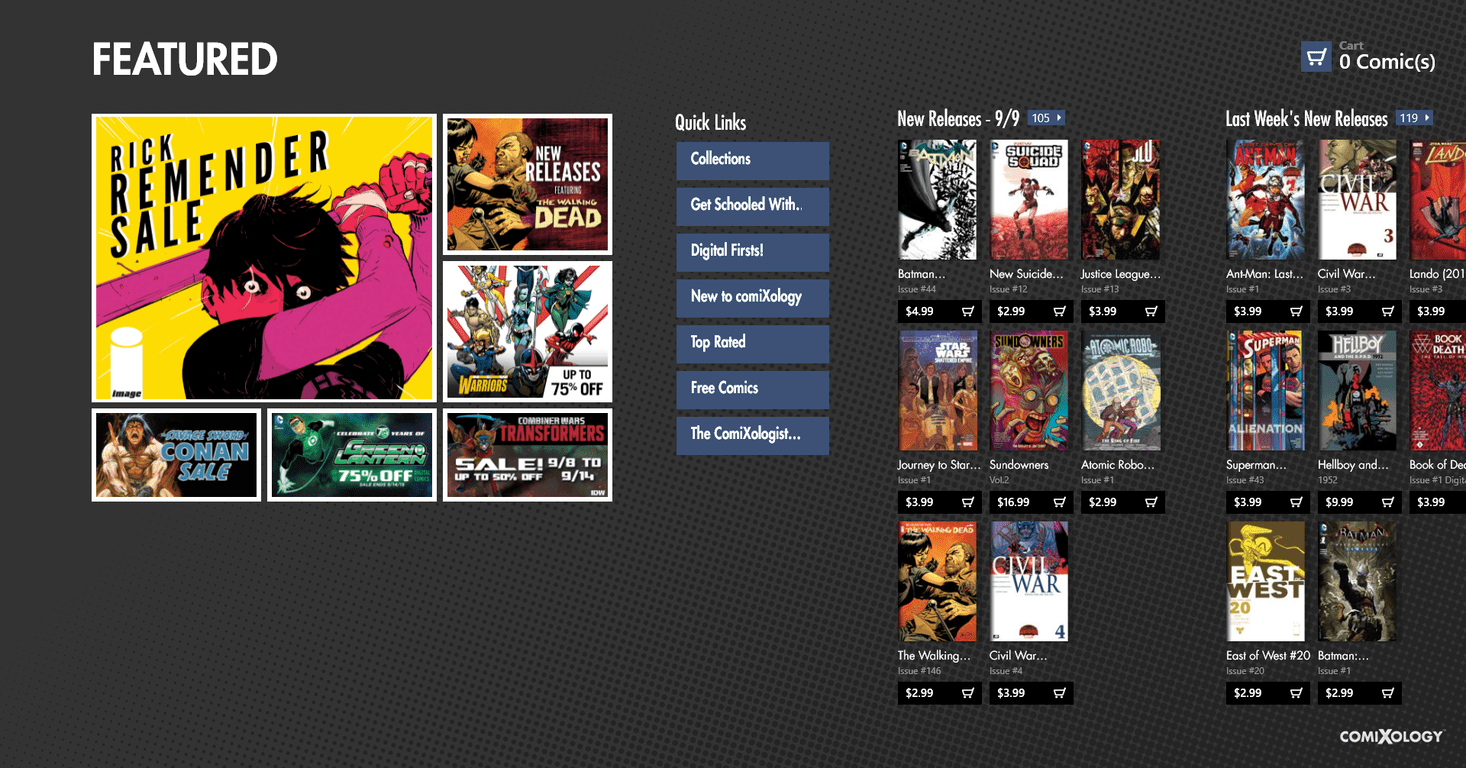Open the Atomic Robo cover
Viewport: 1466px width, 768px height.
point(1120,391)
